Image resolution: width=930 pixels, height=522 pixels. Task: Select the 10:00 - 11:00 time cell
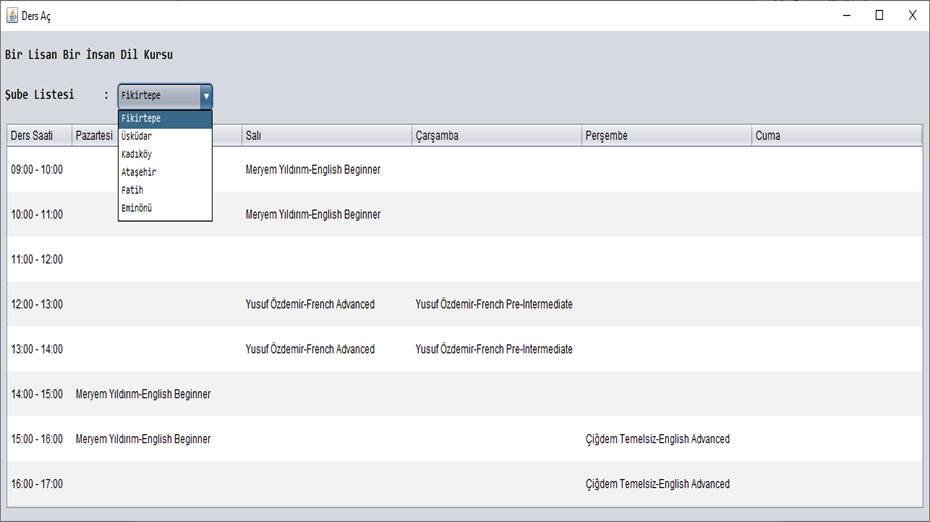[39, 215]
